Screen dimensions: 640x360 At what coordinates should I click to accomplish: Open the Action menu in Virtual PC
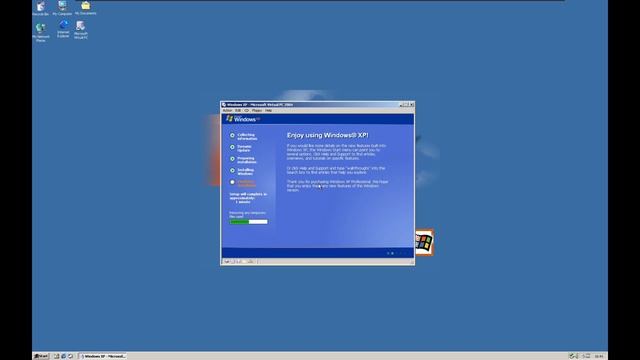[x=227, y=111]
